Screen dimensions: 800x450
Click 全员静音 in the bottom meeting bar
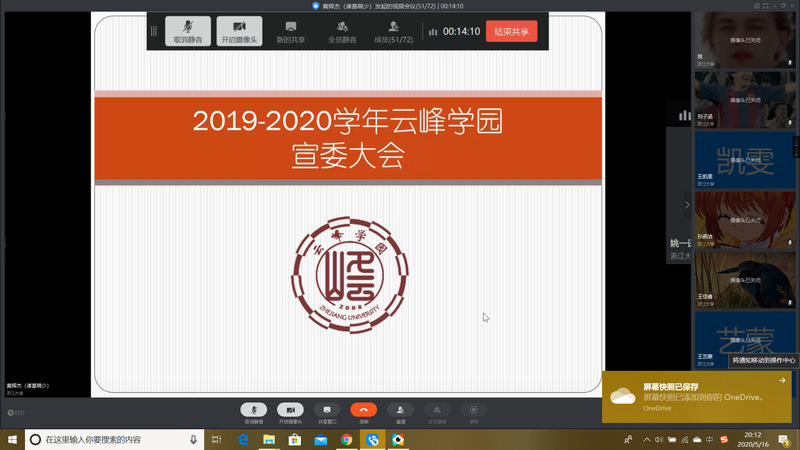tap(437, 413)
